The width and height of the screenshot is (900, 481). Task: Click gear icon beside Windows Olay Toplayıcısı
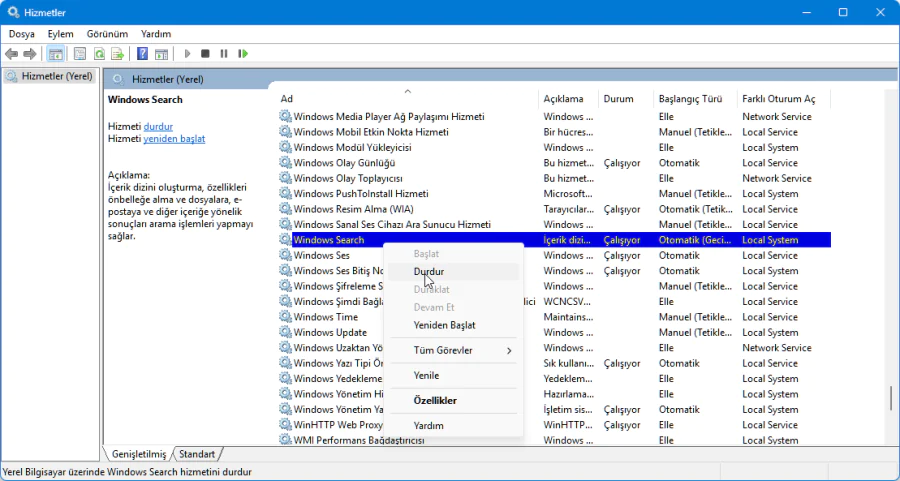(285, 179)
